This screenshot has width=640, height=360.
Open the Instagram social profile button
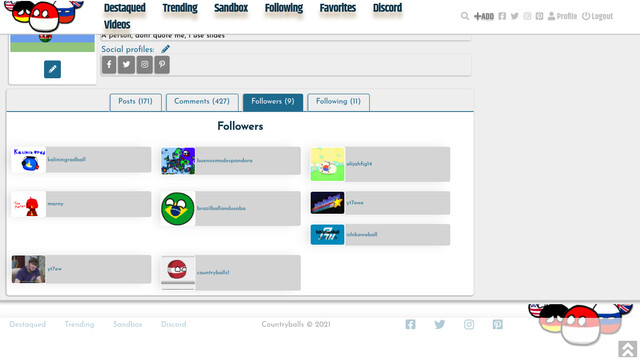(144, 64)
